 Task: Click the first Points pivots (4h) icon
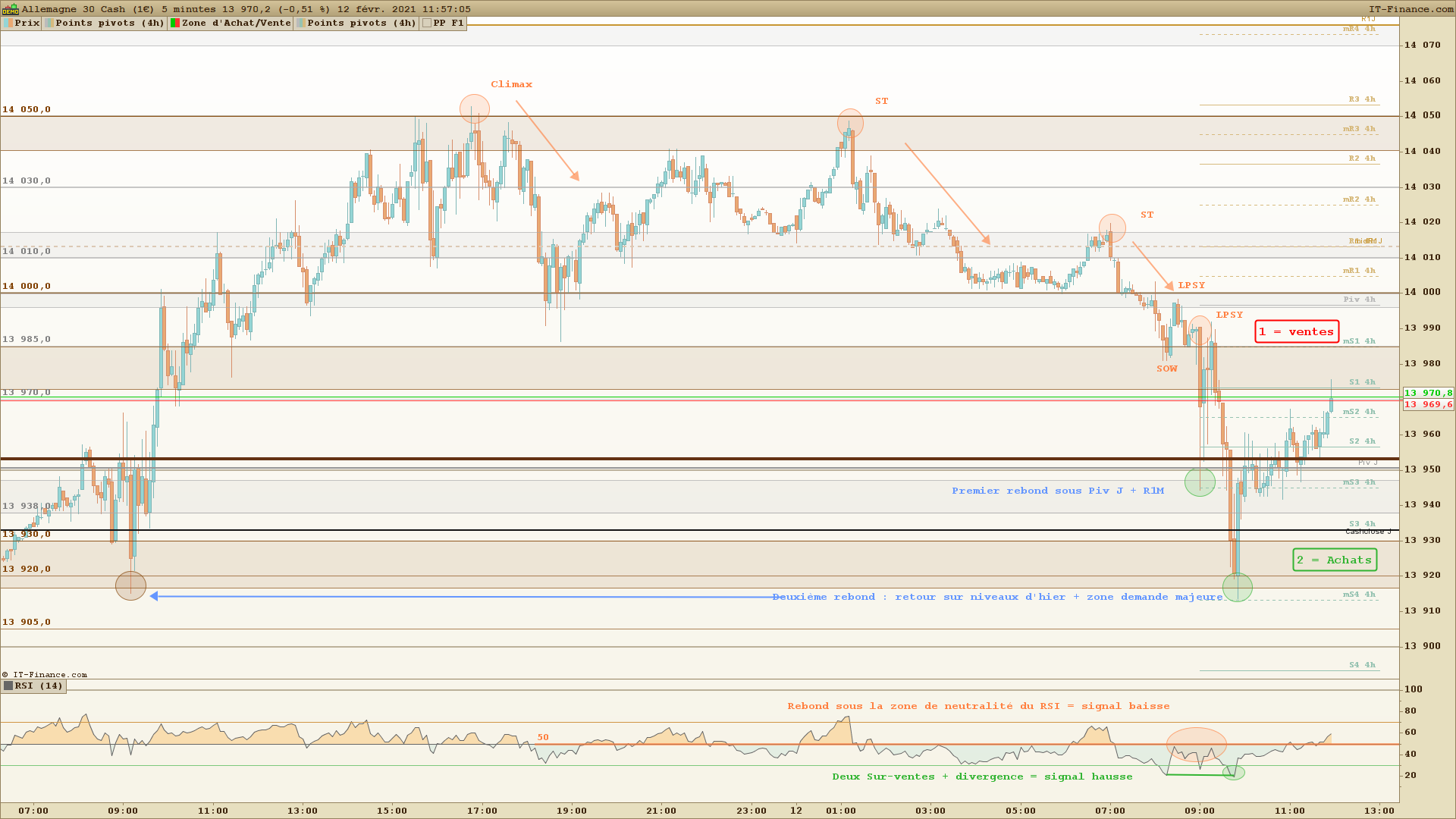49,23
